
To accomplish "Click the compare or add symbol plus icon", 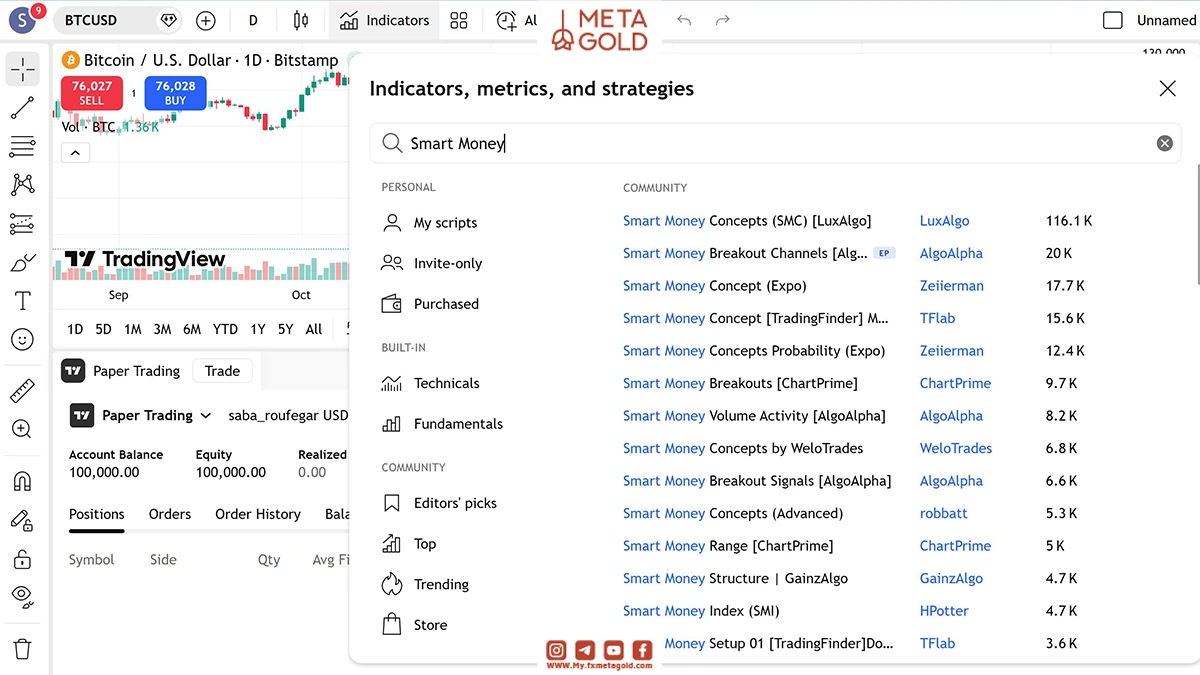I will coord(206,20).
